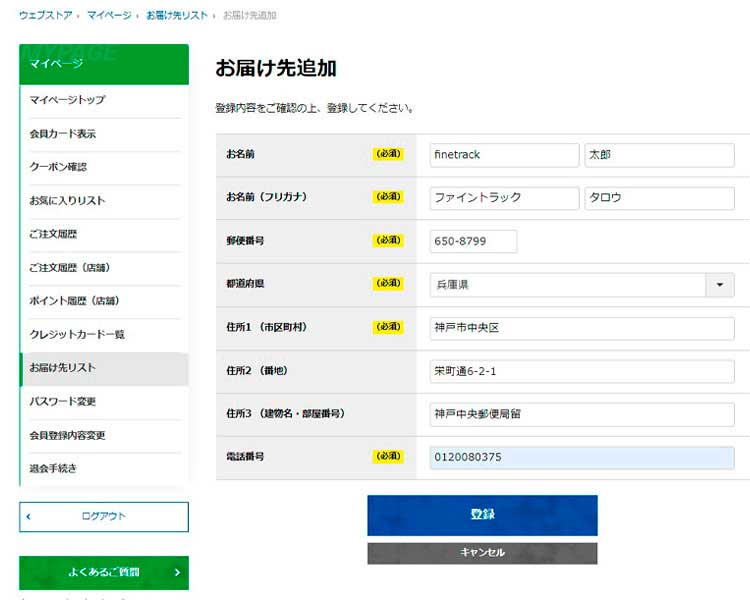
Task: Click the 郵便番号 postal code field
Action: click(473, 241)
